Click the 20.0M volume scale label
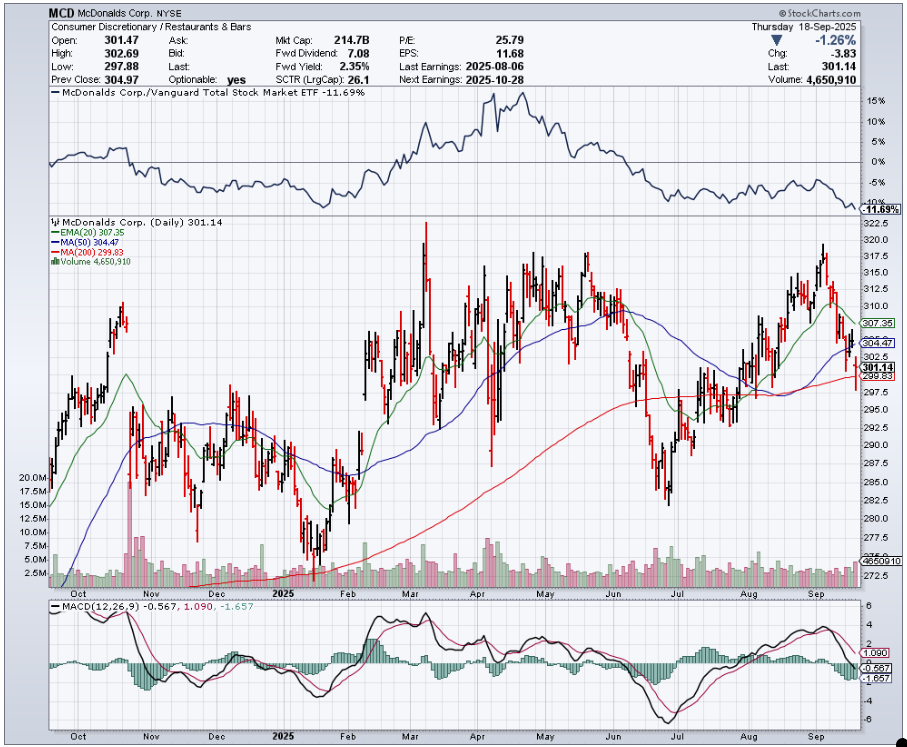This screenshot has height=747, width=907. [32, 478]
